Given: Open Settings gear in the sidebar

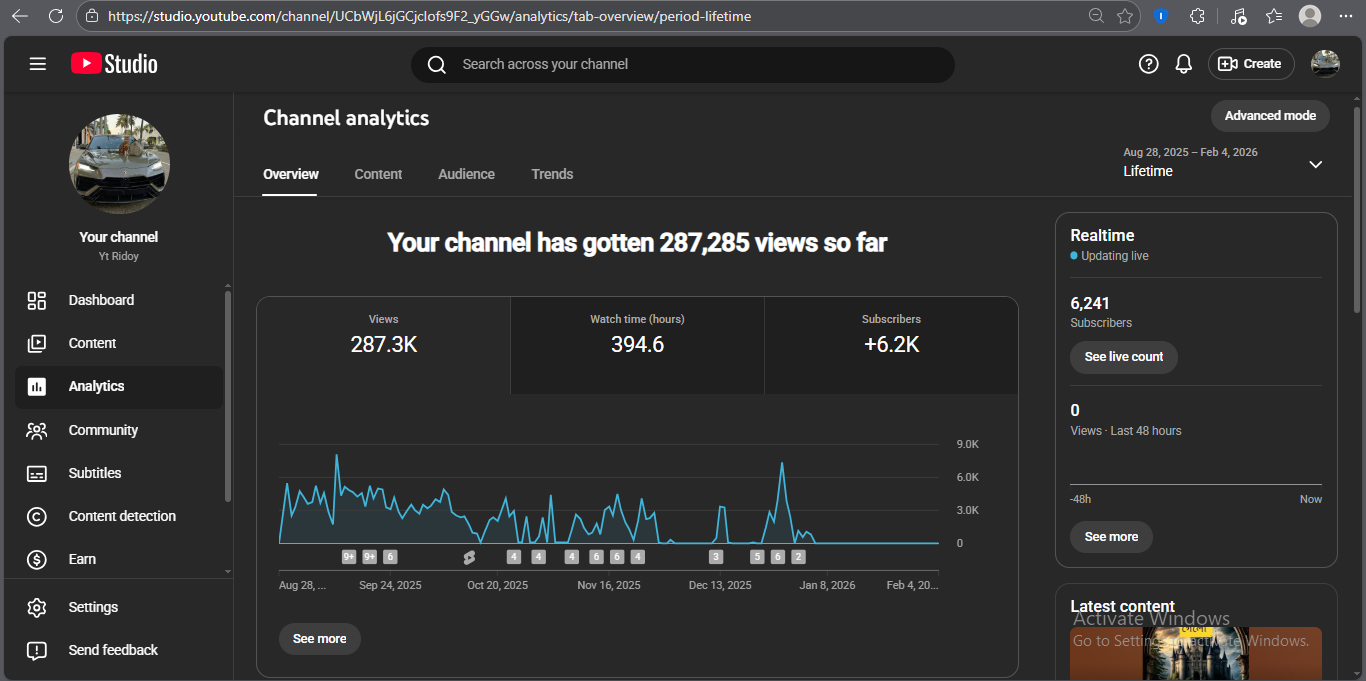Looking at the screenshot, I should (37, 607).
